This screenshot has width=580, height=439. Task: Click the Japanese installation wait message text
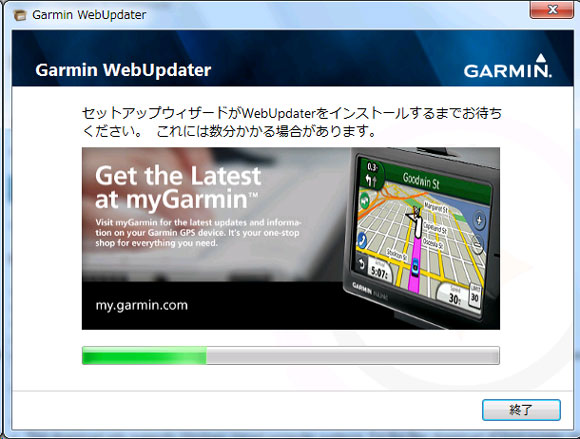292,122
